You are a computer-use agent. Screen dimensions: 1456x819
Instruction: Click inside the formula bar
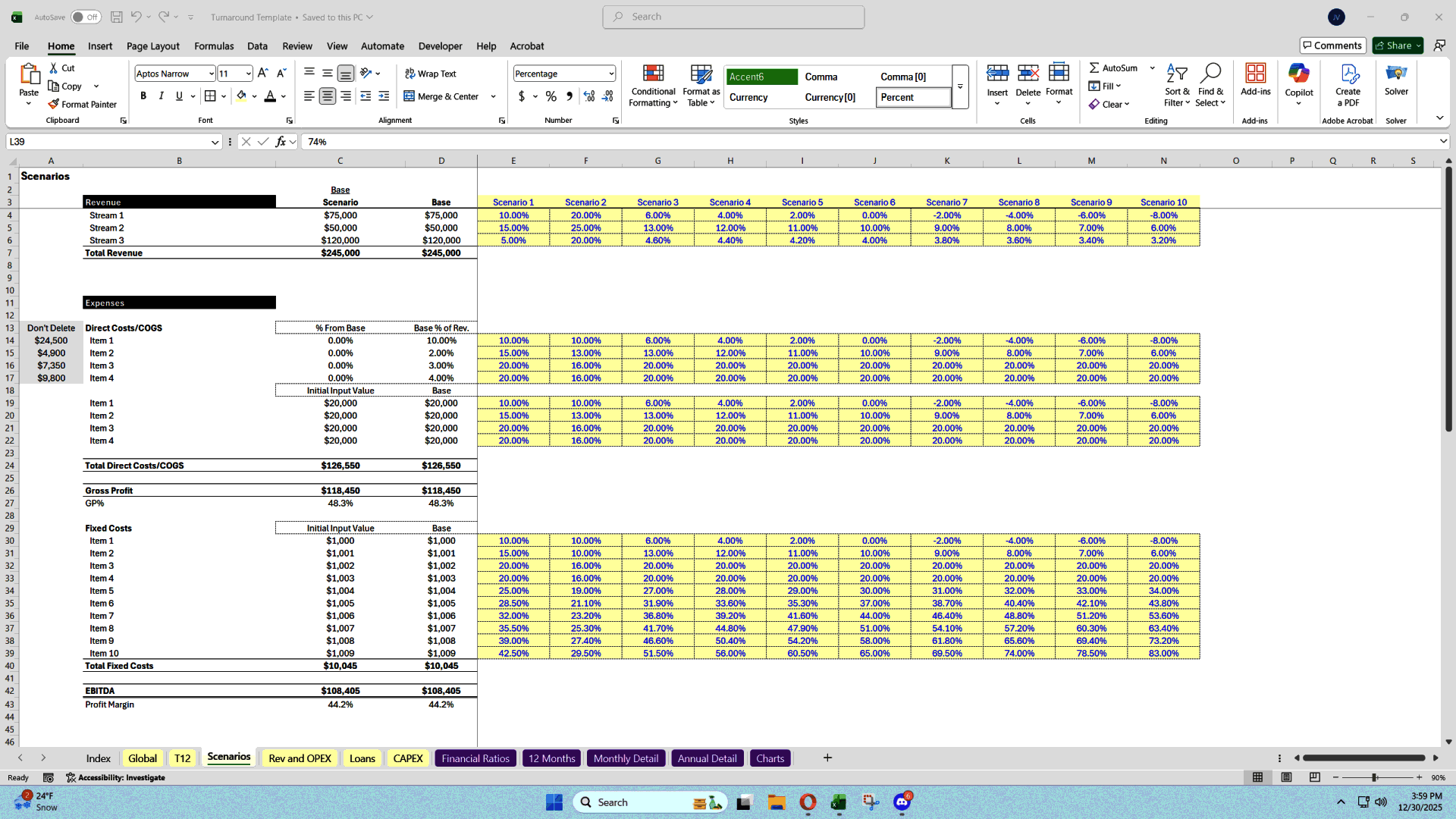(x=531, y=141)
